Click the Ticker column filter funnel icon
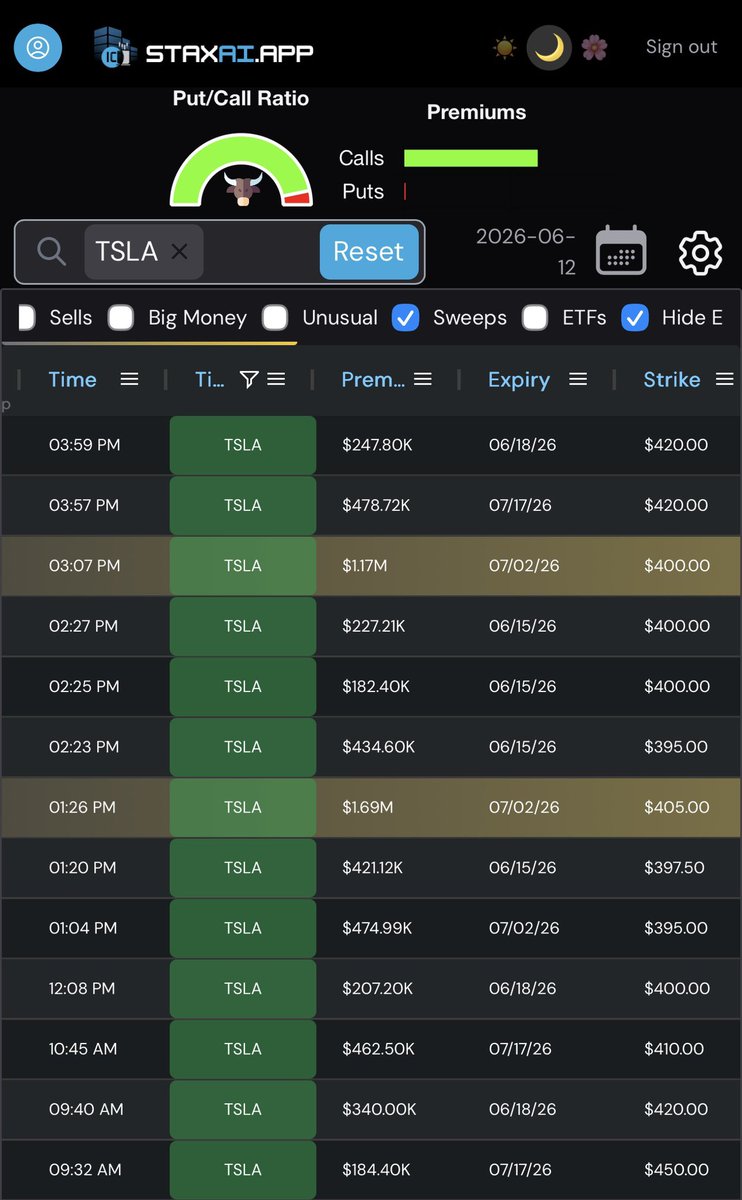Screen dimensions: 742x1200 point(249,380)
